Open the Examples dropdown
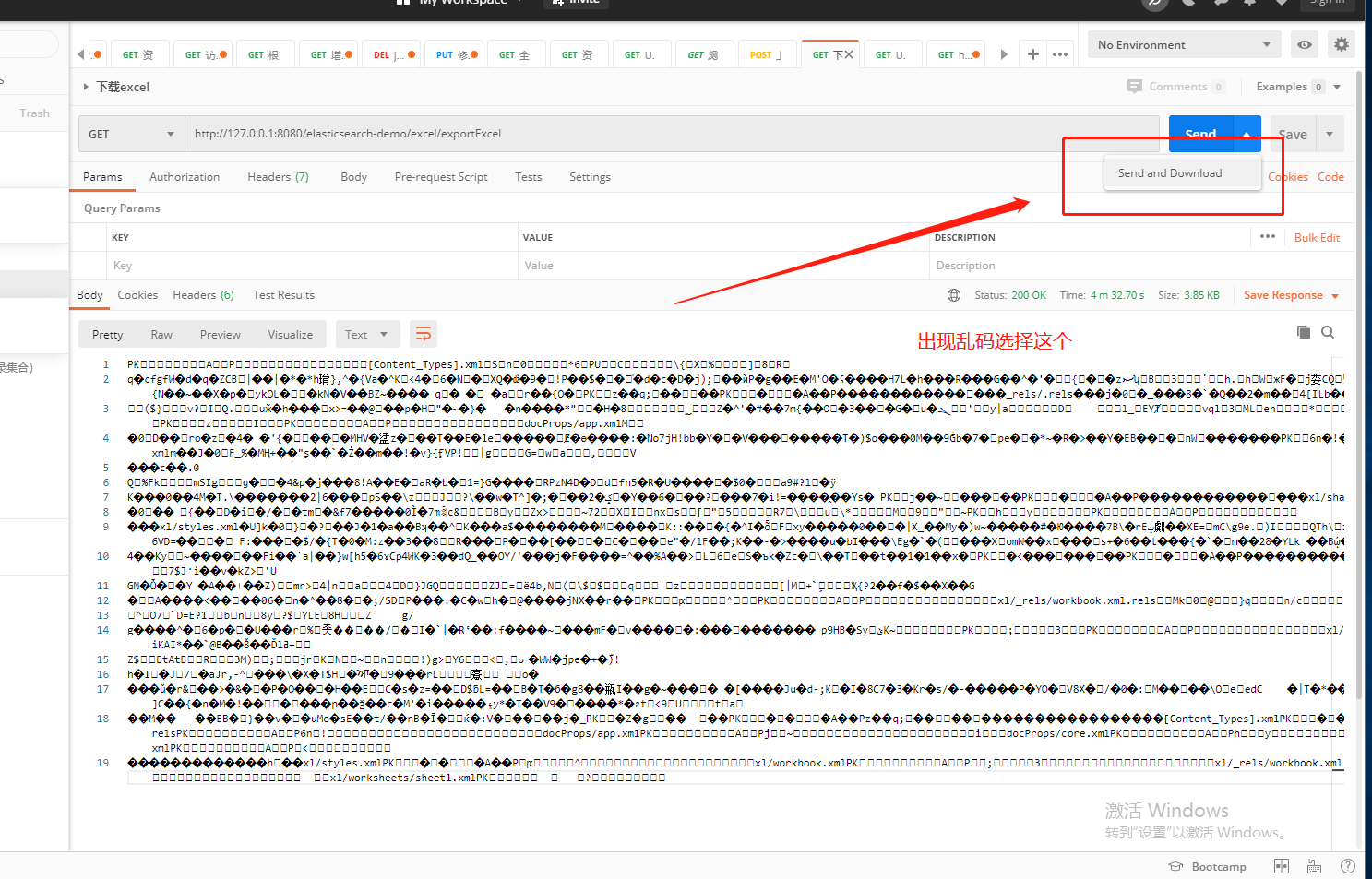Viewport: 1372px width, 879px height. 1298,87
